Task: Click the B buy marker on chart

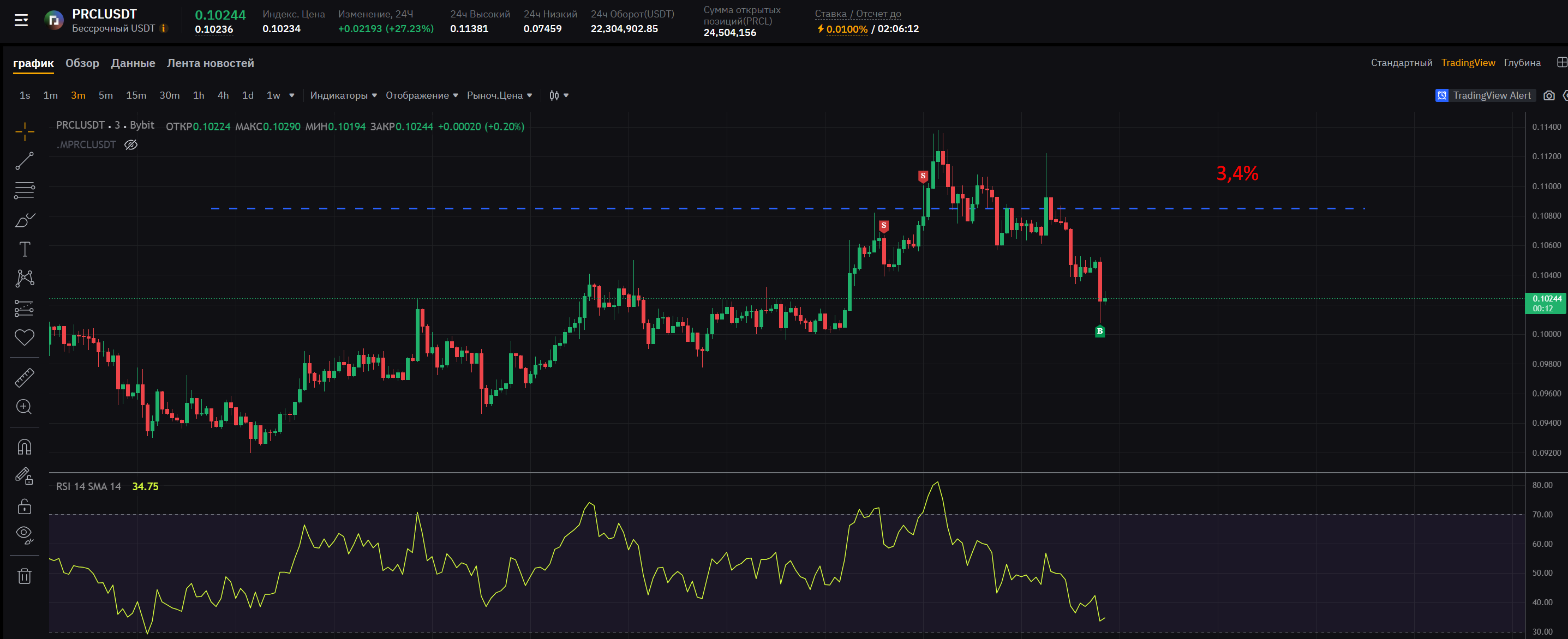Action: tap(1099, 331)
